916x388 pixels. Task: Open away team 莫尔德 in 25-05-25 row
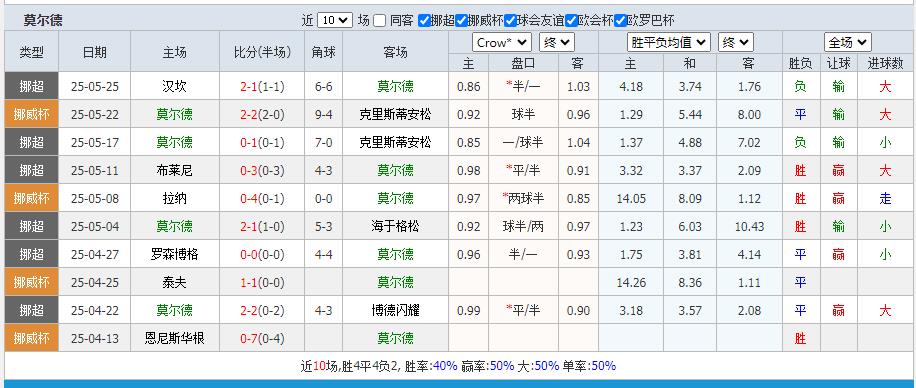tap(395, 86)
